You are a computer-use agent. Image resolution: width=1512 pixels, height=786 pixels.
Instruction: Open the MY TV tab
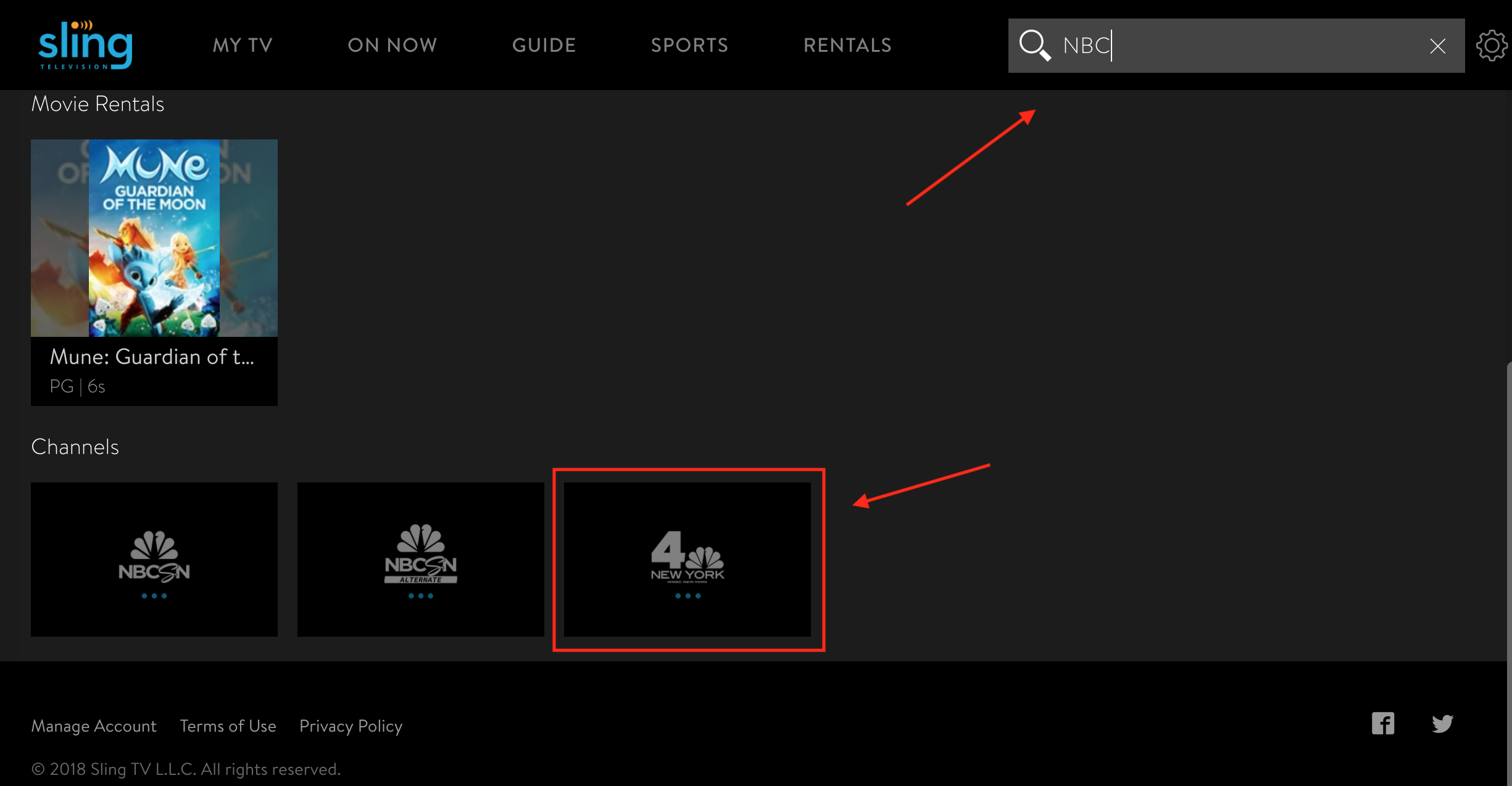tap(243, 45)
